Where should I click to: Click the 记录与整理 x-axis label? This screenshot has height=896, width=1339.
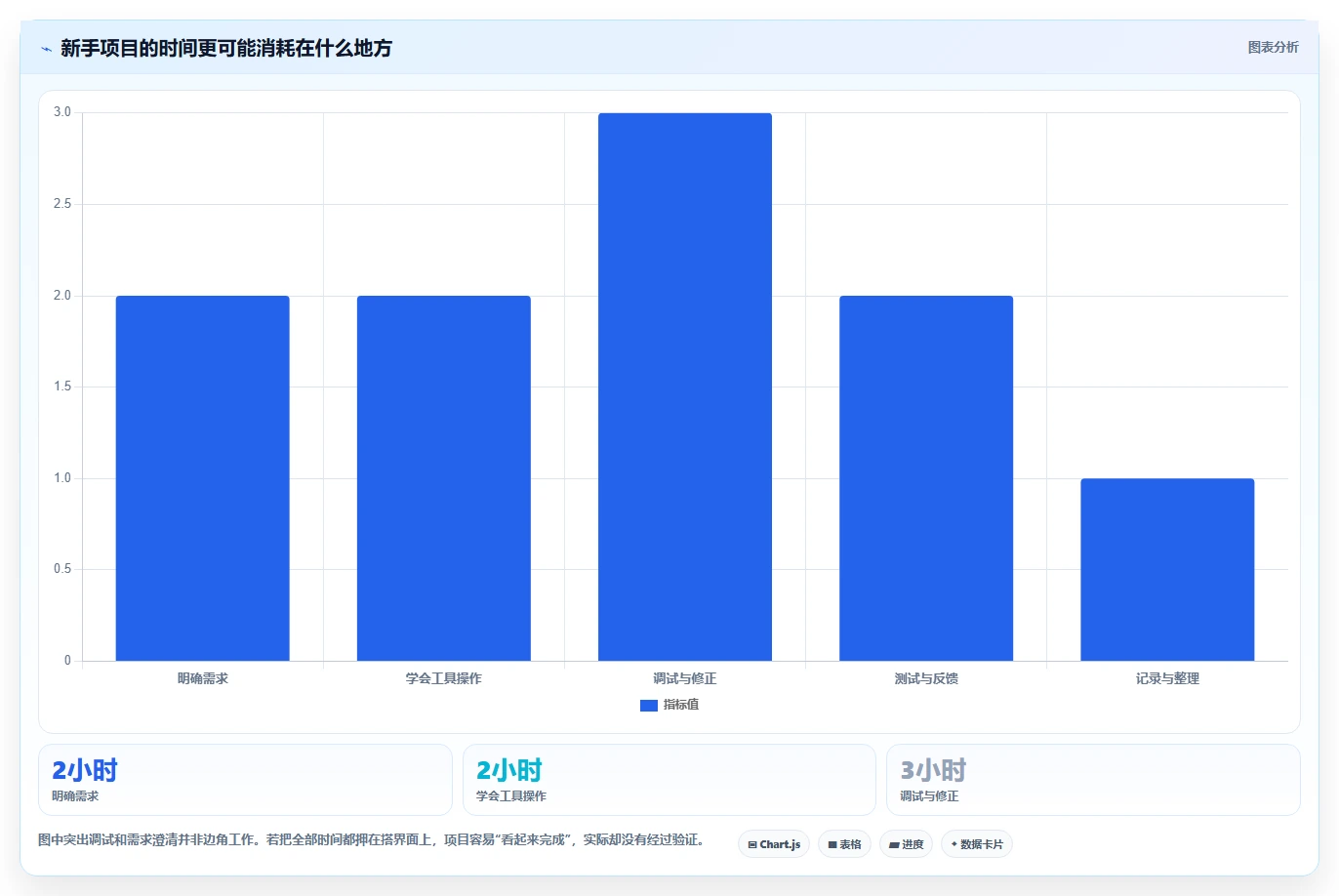1167,678
